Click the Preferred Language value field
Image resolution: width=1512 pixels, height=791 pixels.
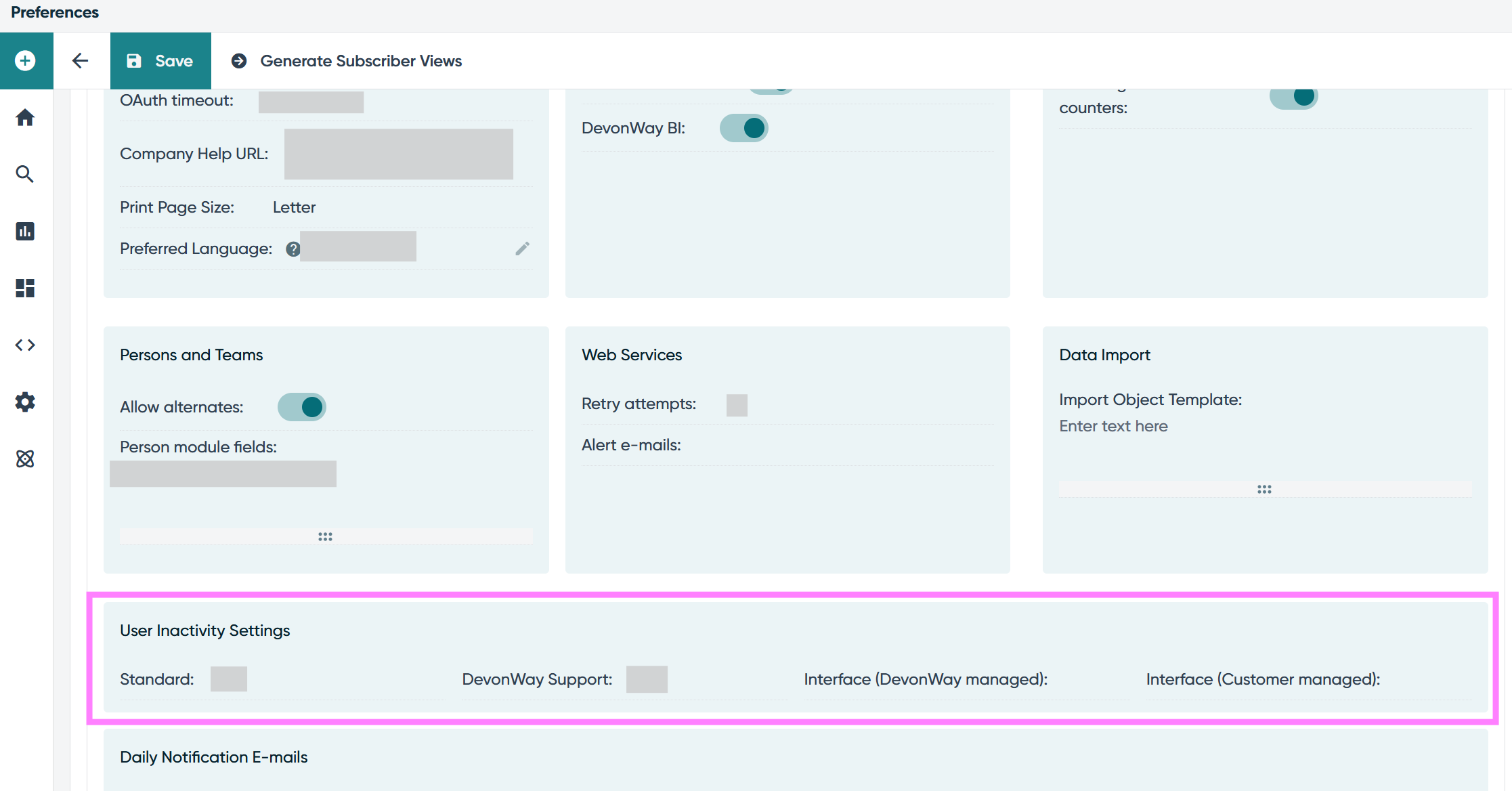[x=358, y=247]
